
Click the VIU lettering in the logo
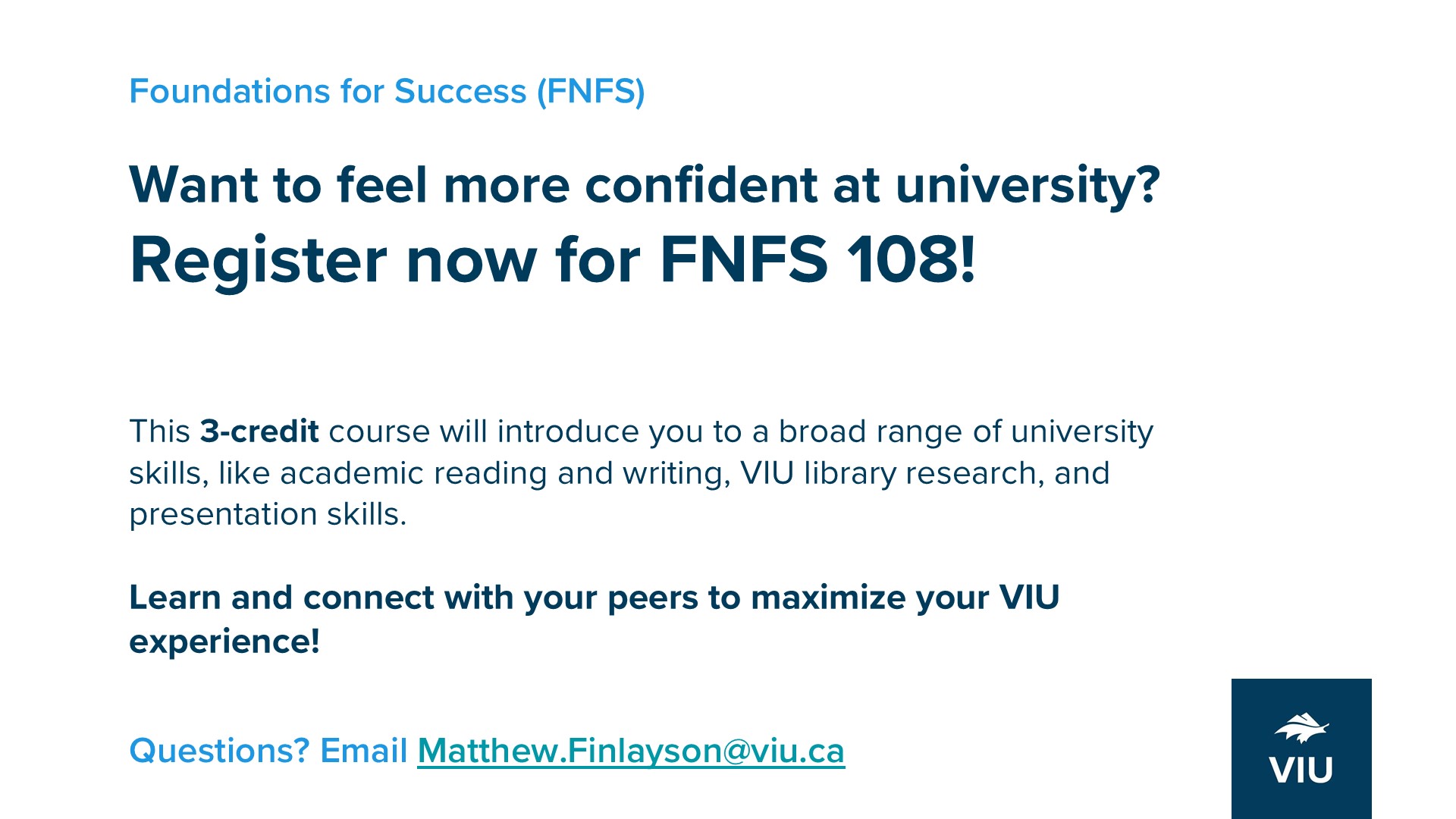point(1301,770)
